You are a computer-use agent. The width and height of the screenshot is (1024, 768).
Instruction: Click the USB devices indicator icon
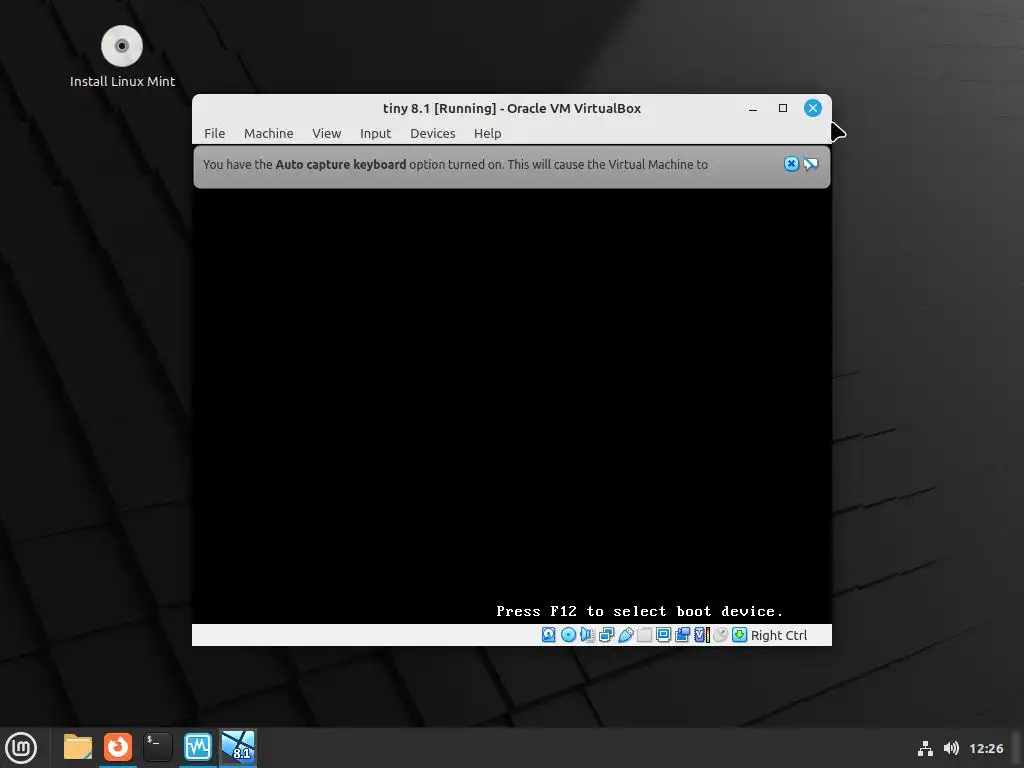click(625, 635)
